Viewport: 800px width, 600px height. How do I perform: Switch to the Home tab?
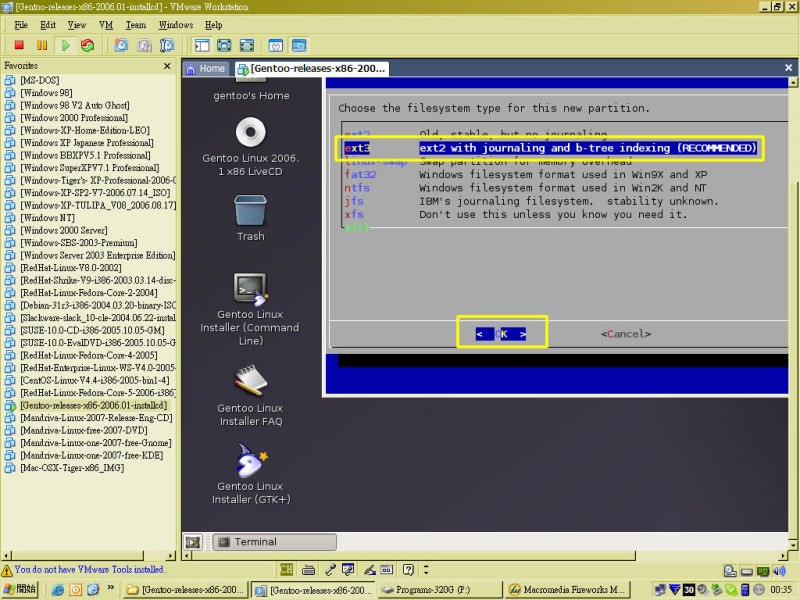point(206,68)
